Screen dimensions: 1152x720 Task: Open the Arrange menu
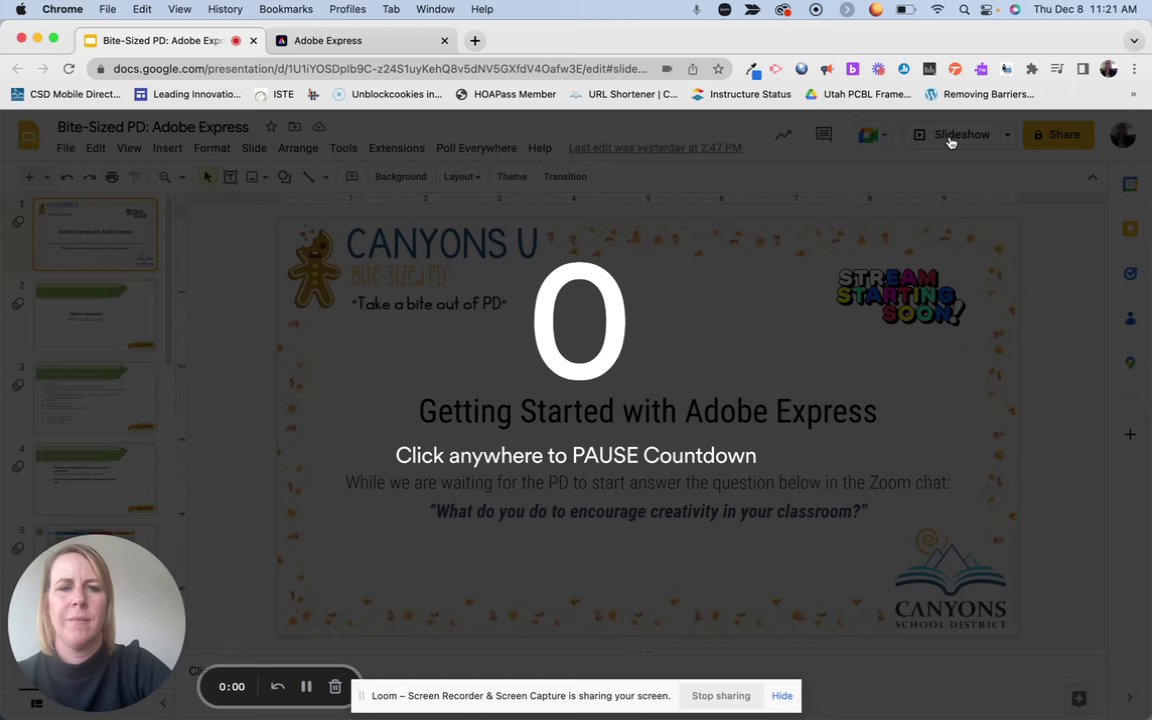298,148
